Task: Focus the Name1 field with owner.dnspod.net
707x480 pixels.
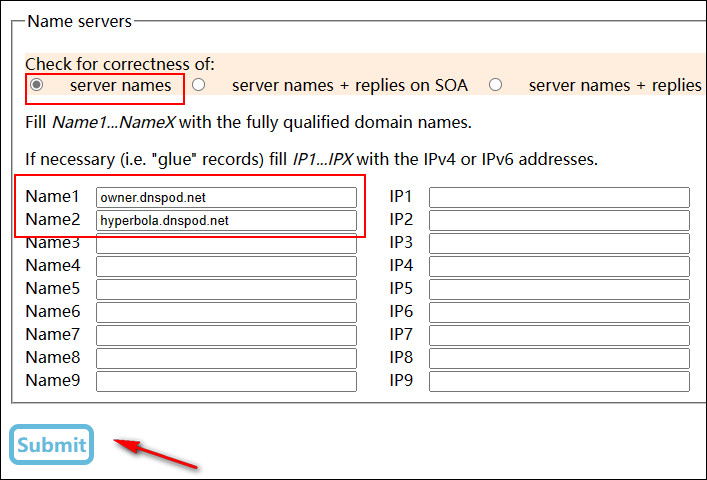Action: click(x=226, y=197)
